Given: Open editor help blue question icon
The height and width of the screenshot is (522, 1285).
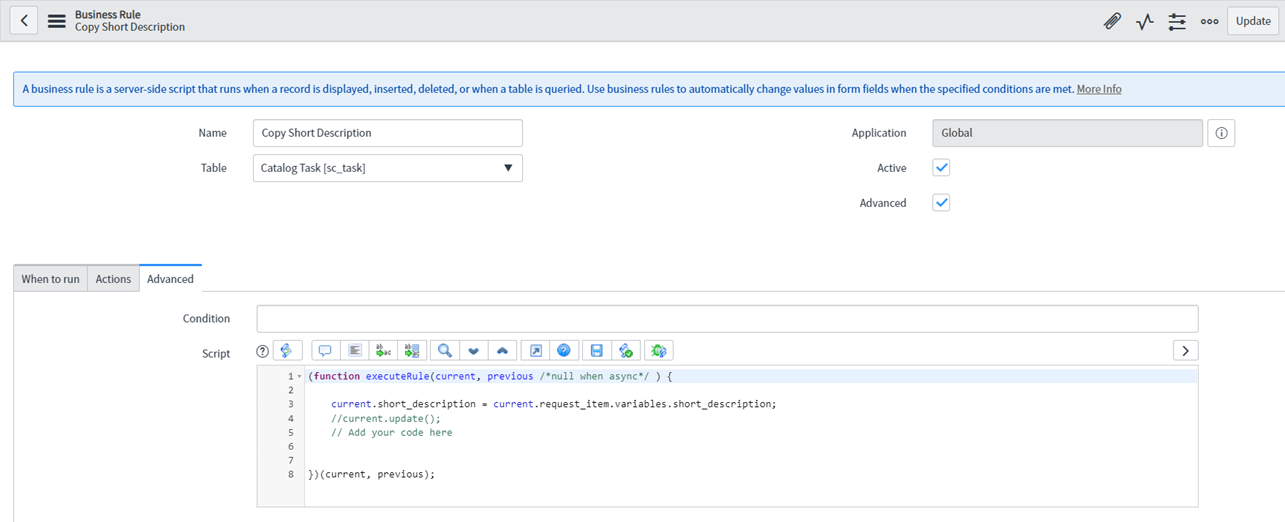Looking at the screenshot, I should [x=564, y=351].
